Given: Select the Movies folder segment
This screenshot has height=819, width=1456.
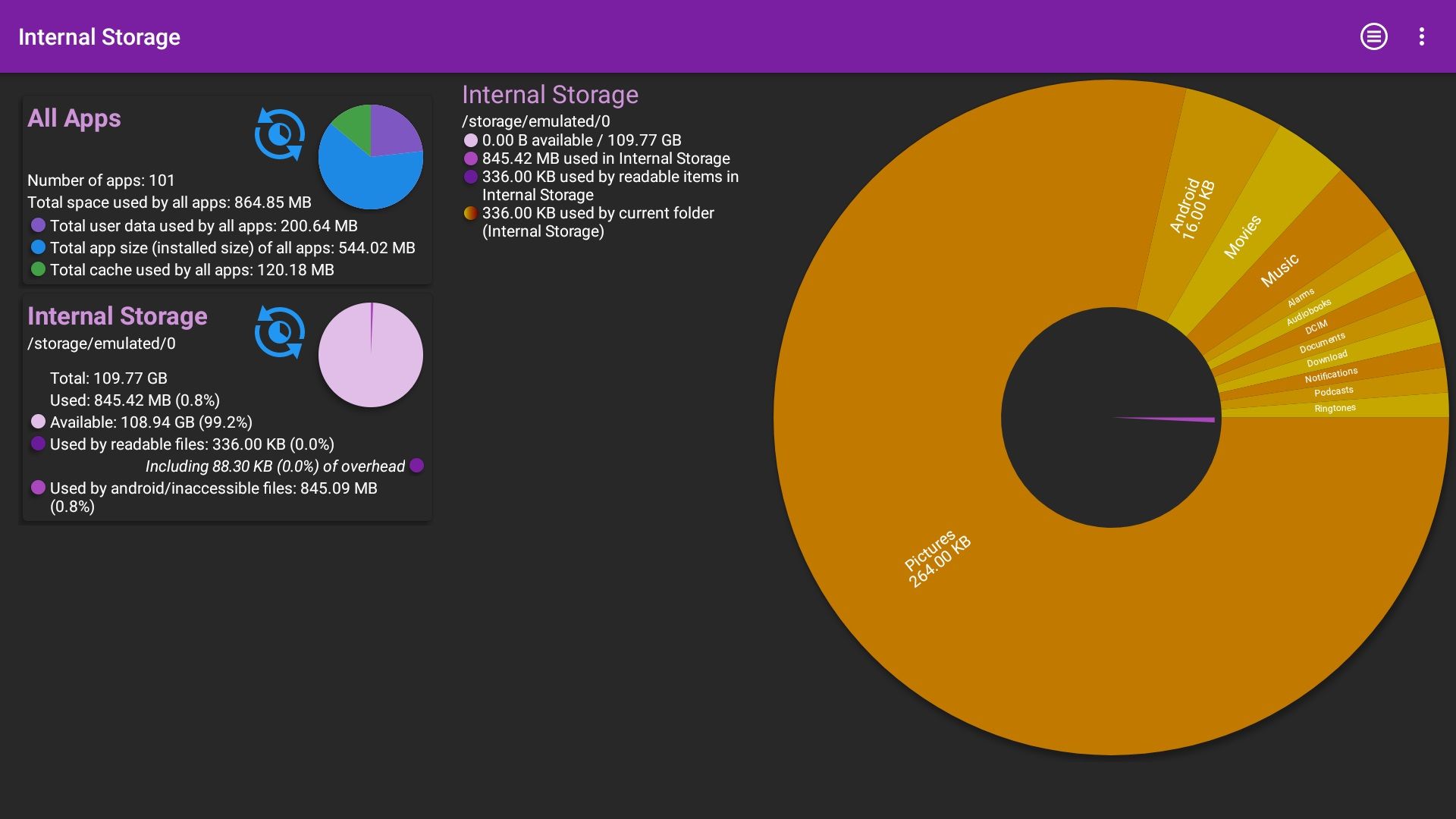Looking at the screenshot, I should point(1242,237).
